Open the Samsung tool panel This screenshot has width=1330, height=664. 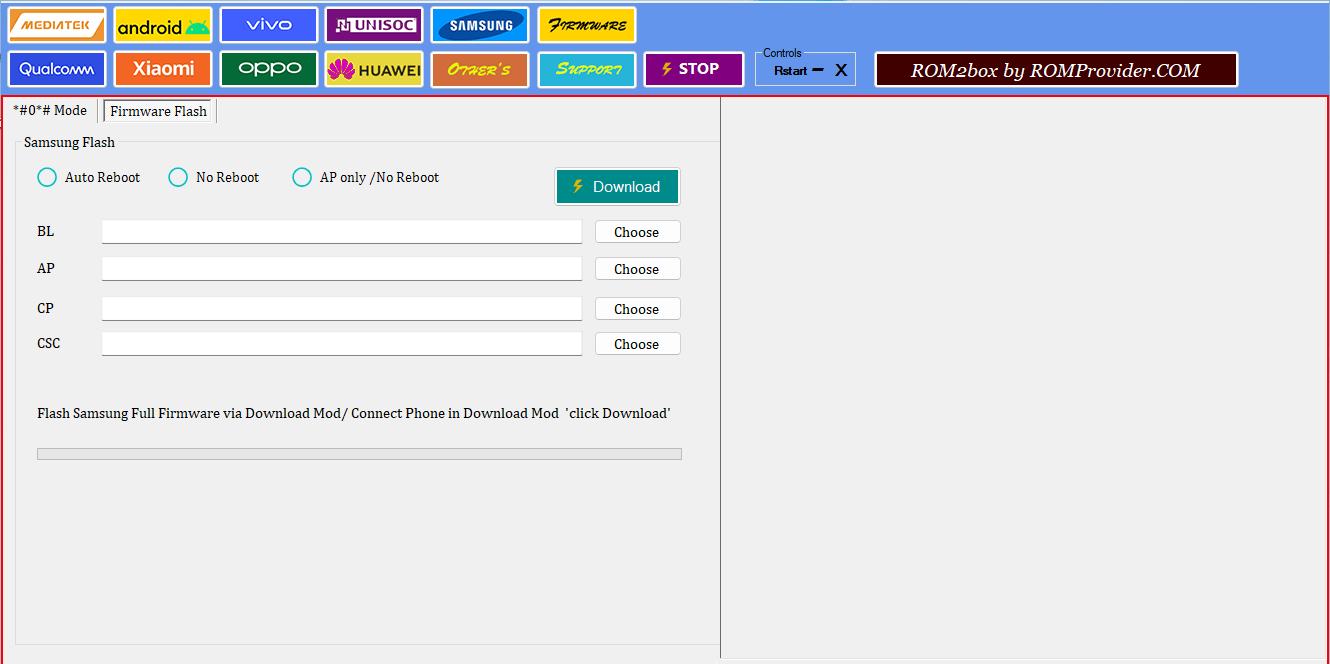click(479, 24)
